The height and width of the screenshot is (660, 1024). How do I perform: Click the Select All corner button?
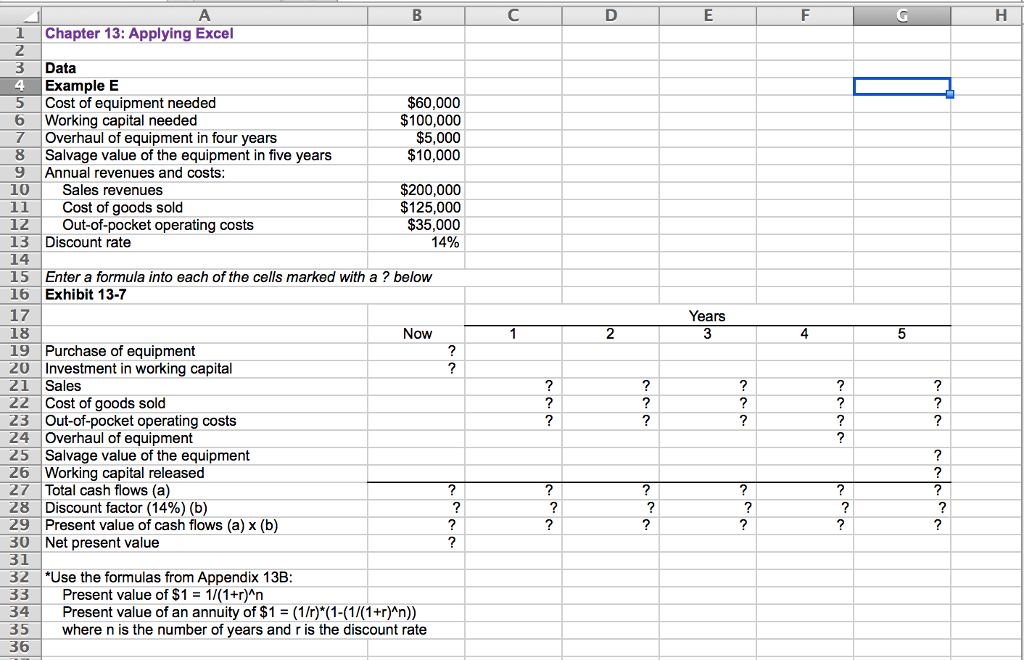click(20, 15)
